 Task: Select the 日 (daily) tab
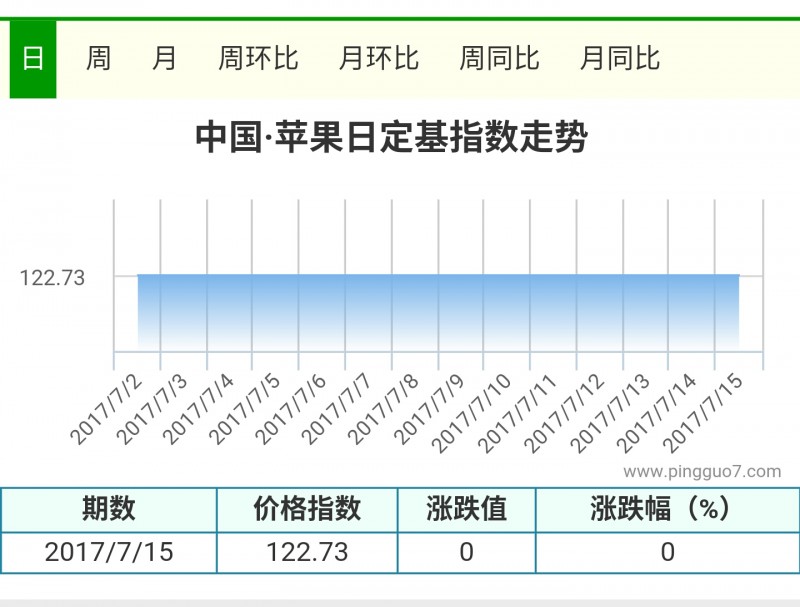33,59
